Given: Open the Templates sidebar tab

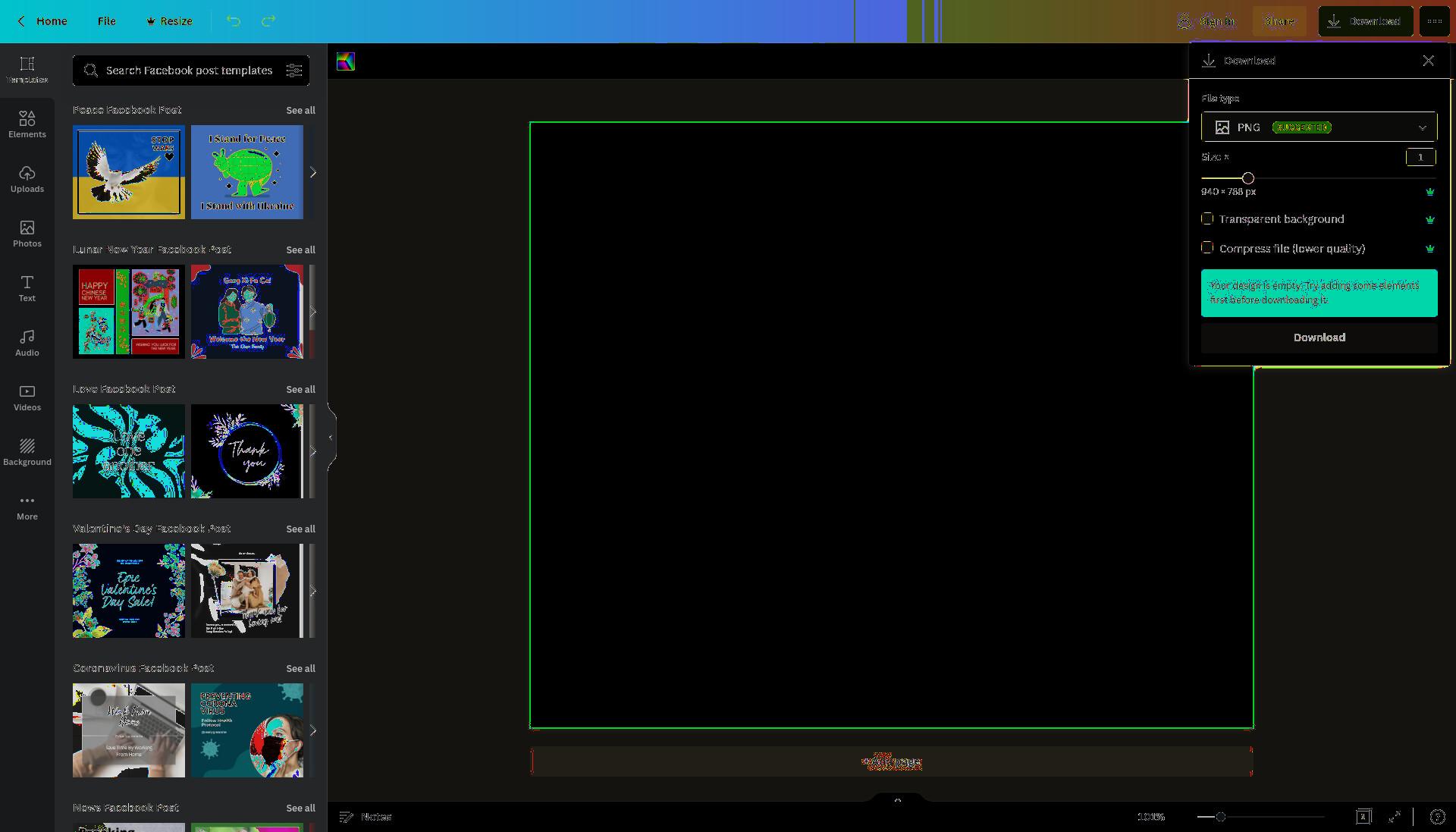Looking at the screenshot, I should click(27, 70).
